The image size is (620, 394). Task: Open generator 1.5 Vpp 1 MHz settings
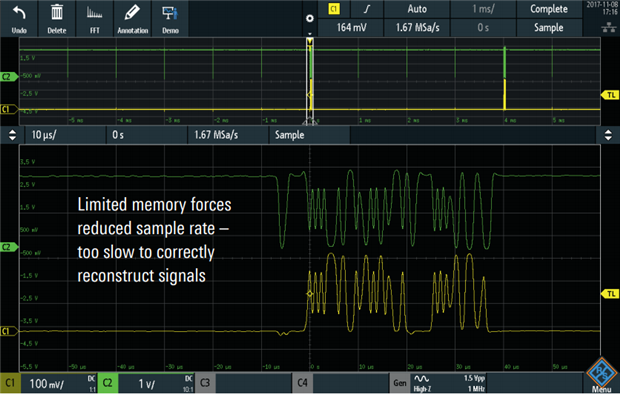tap(449, 383)
